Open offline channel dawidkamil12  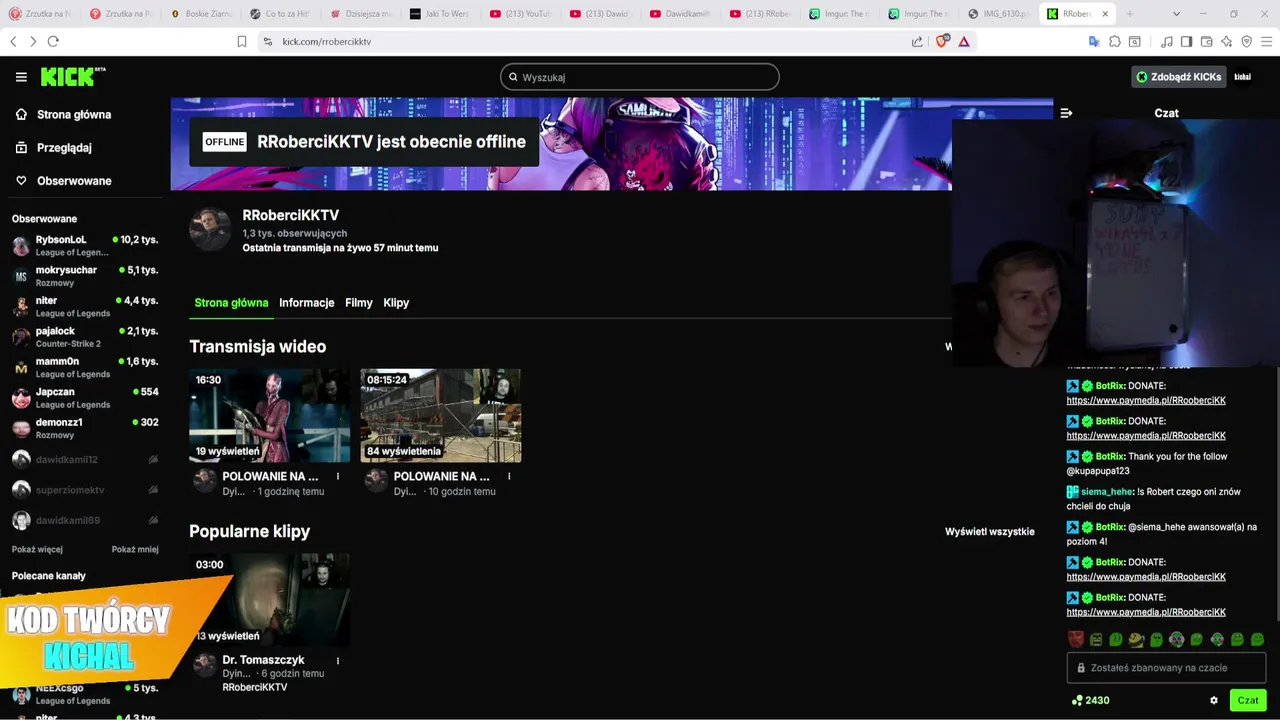[85, 460]
